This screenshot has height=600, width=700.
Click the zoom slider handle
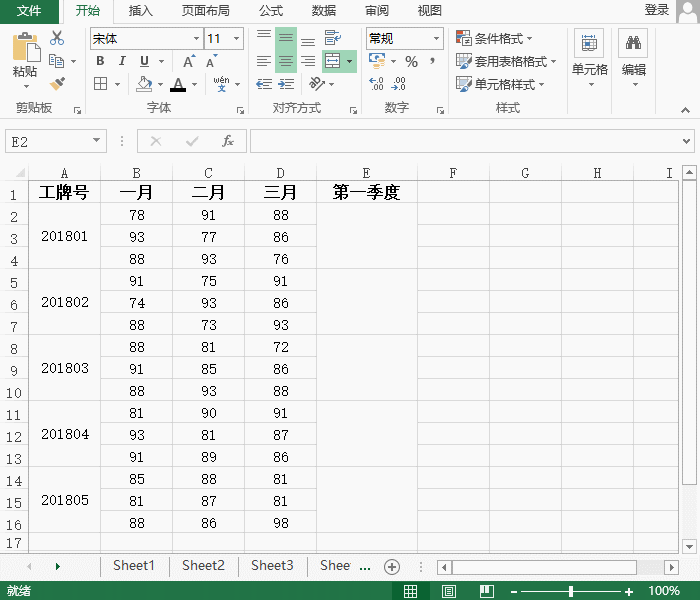click(571, 591)
